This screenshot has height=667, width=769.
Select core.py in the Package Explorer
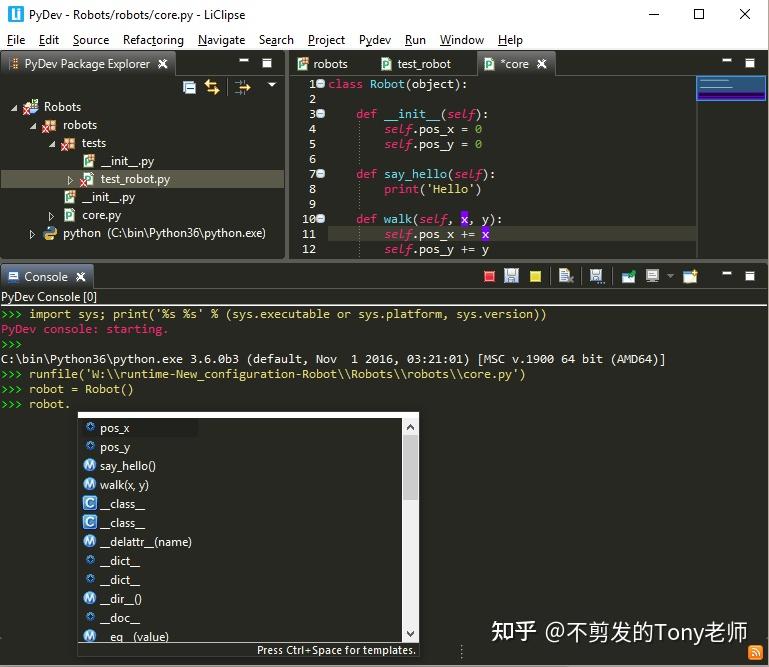[x=101, y=215]
